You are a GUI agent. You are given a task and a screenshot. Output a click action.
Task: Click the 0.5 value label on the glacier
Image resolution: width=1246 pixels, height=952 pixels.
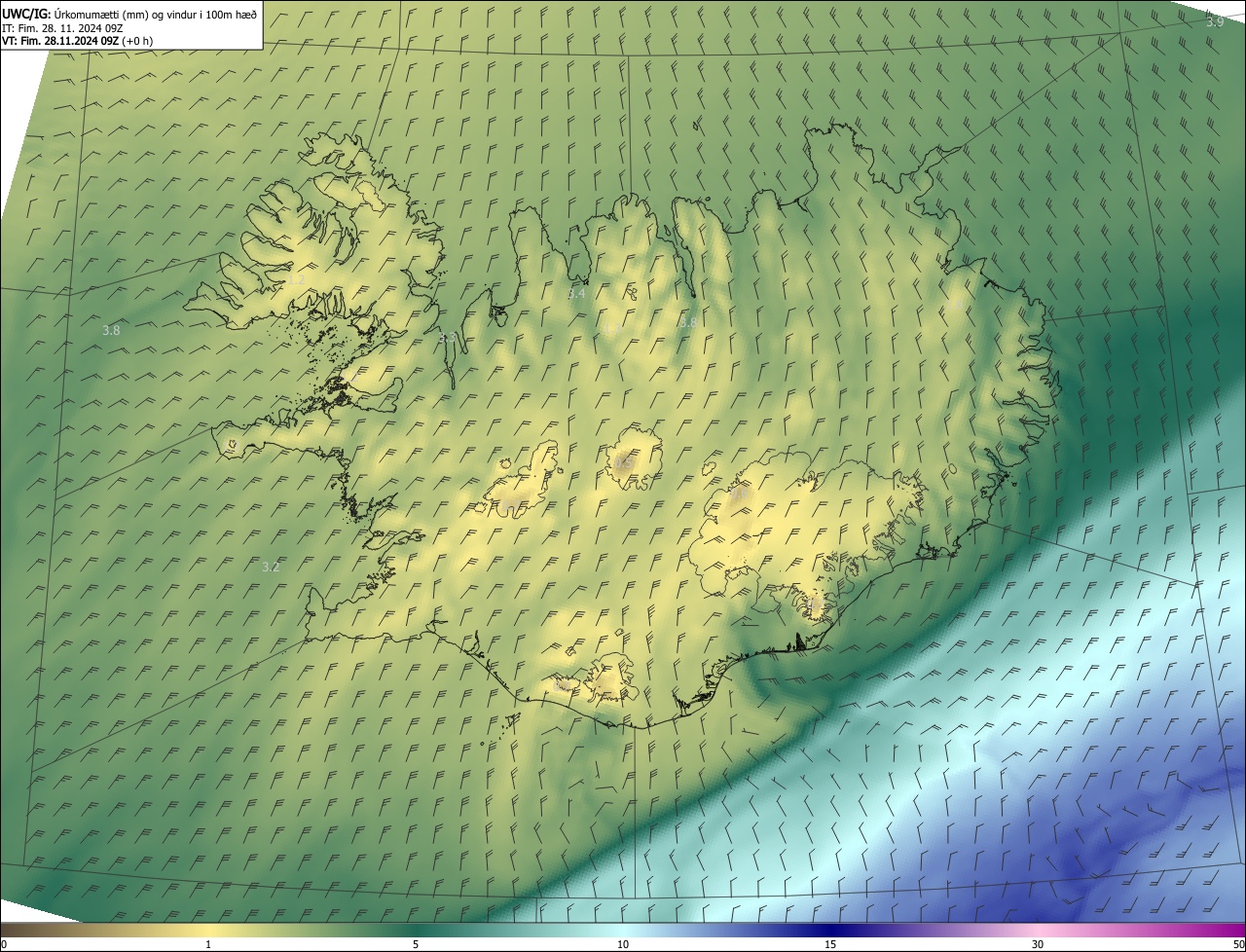tap(623, 463)
